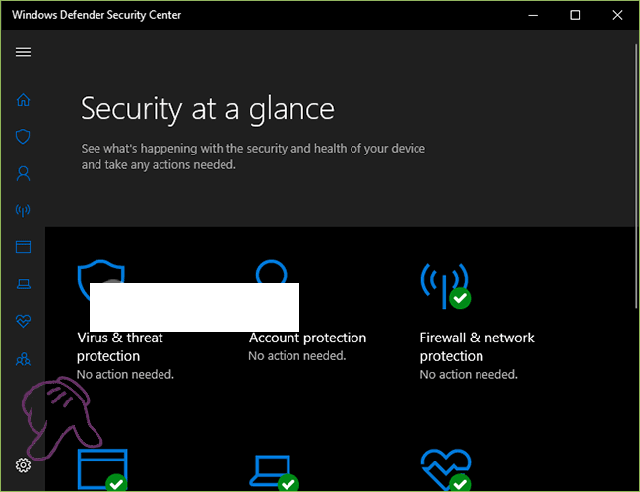Maximize the Windows Defender Security Center window
The height and width of the screenshot is (492, 640).
click(x=575, y=15)
